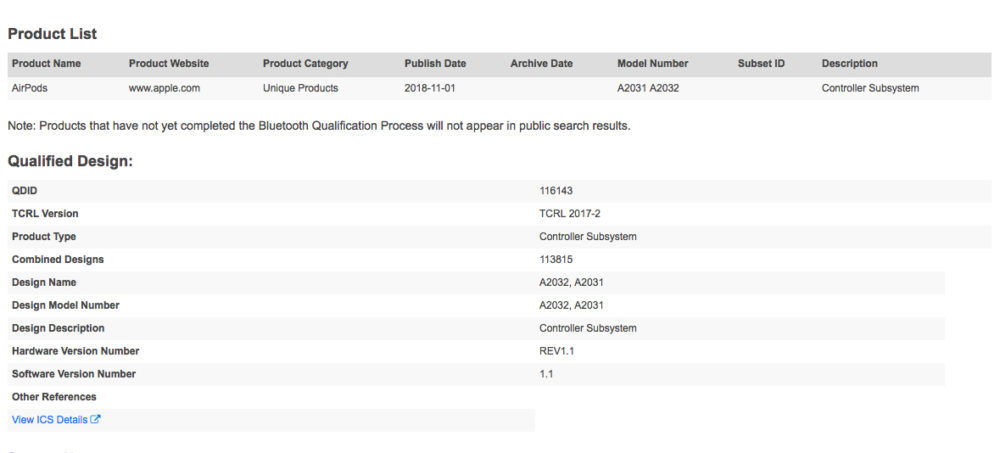This screenshot has height=453, width=1000.
Task: Click the Model Number column header
Action: pyautogui.click(x=652, y=64)
